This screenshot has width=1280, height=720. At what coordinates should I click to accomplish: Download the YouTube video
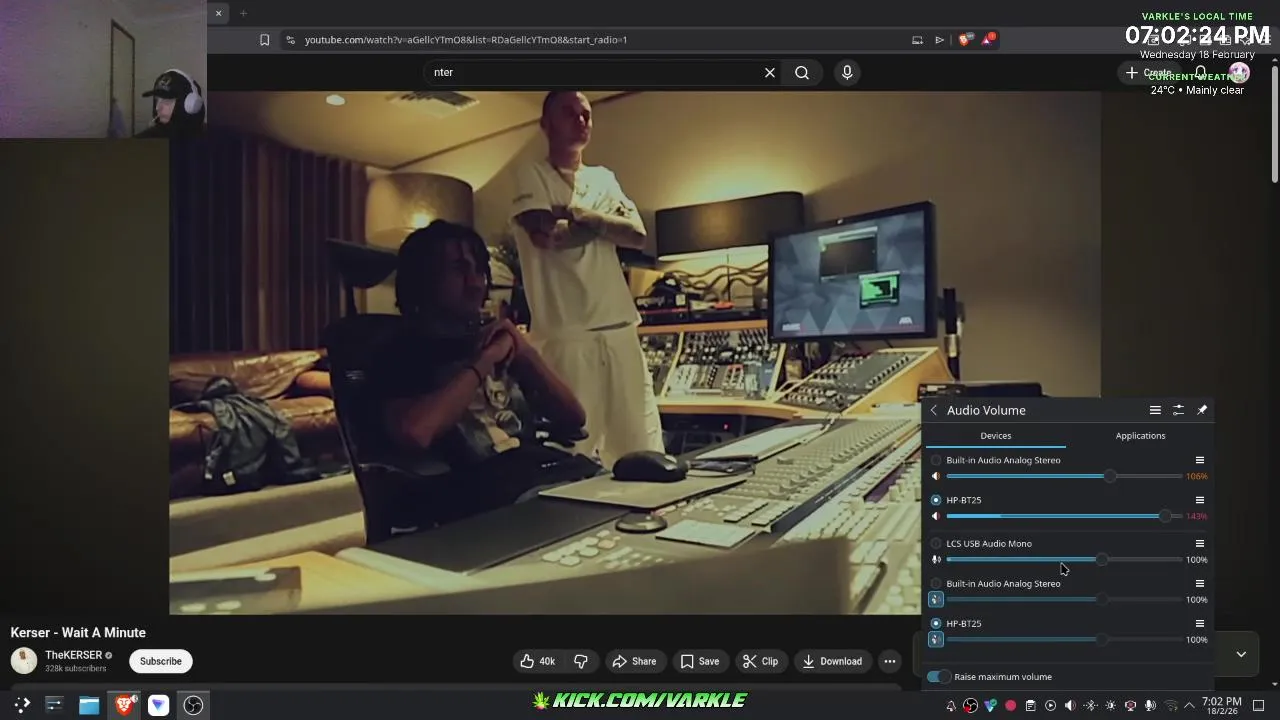coord(832,661)
